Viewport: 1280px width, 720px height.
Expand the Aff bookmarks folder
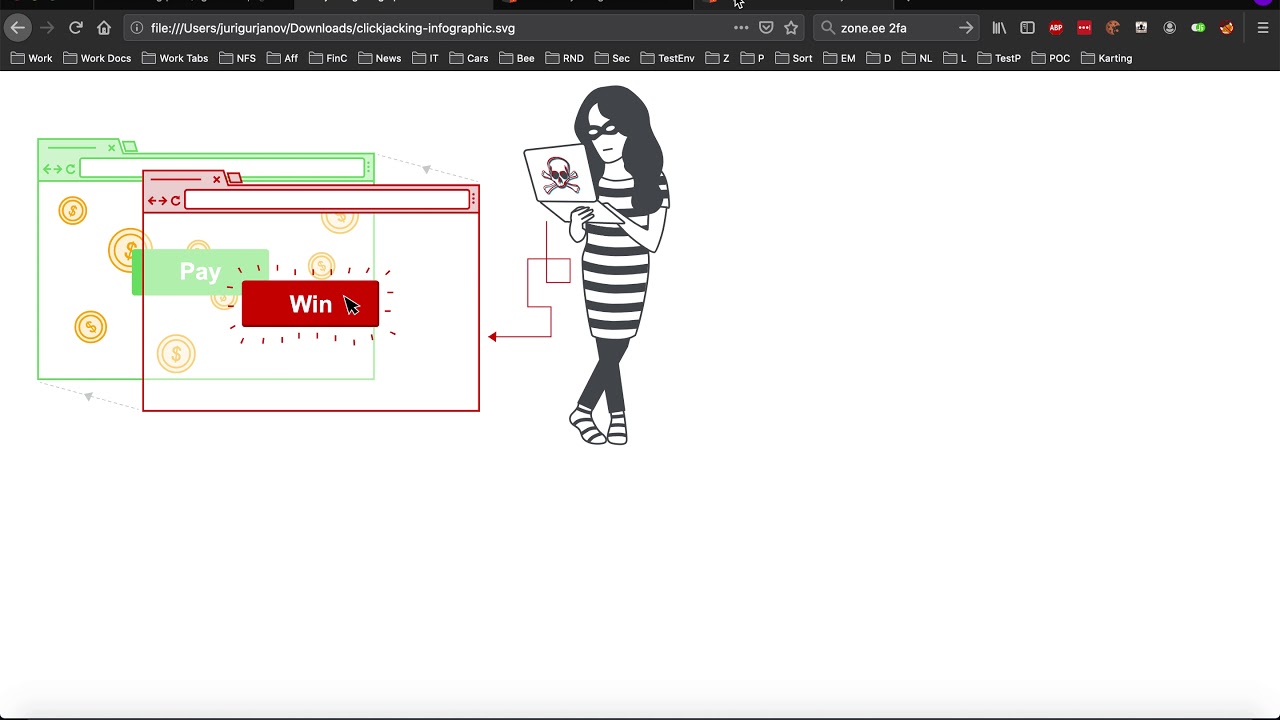[282, 58]
